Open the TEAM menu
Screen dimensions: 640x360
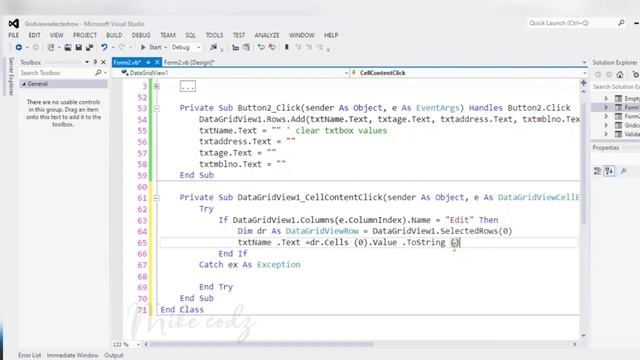[168, 36]
